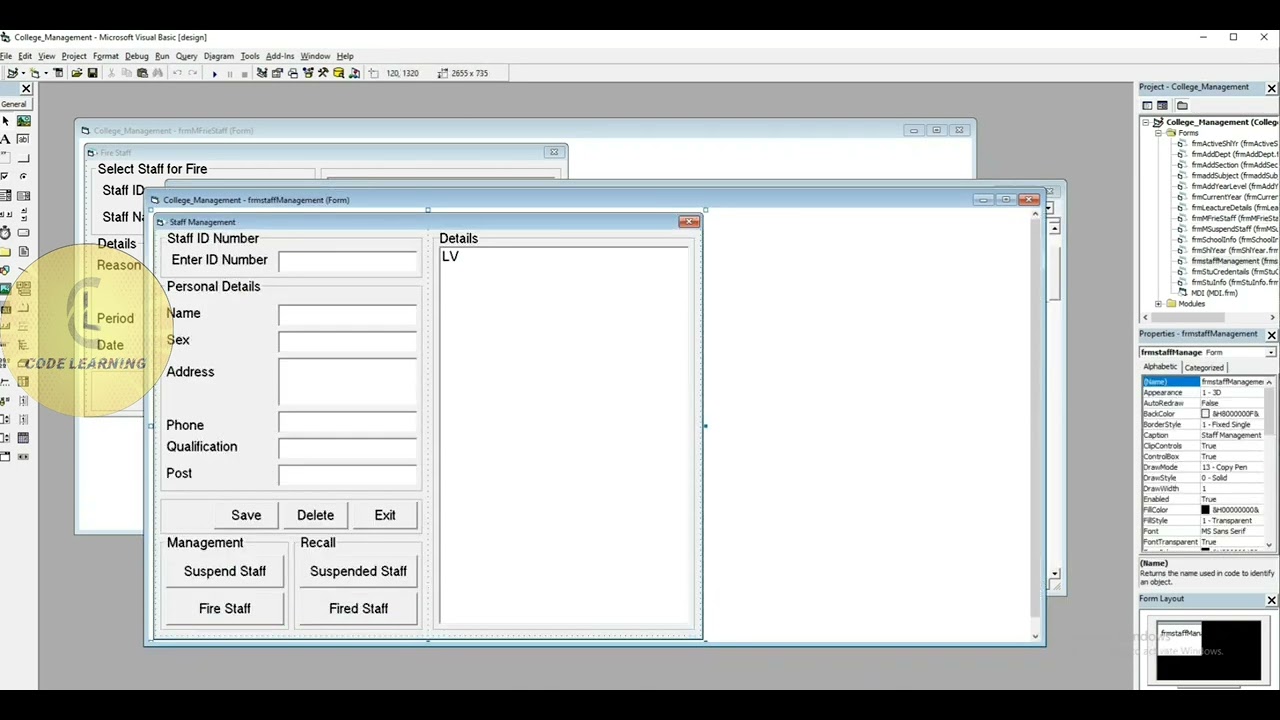Select the OptionButton tool in the toolbox
This screenshot has height=720, width=1280.
(x=23, y=176)
